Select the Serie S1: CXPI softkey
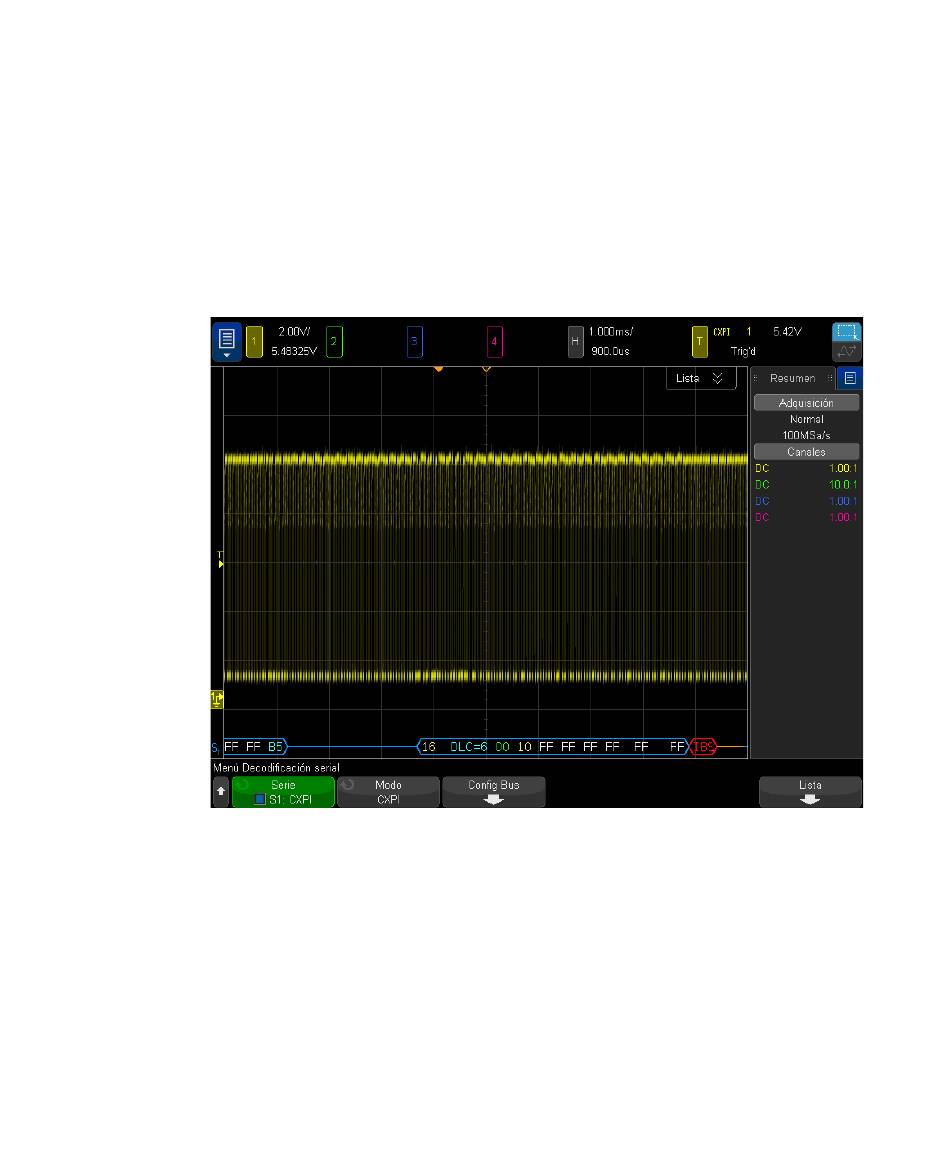Image resolution: width=950 pixels, height=1165 pixels. tap(283, 792)
